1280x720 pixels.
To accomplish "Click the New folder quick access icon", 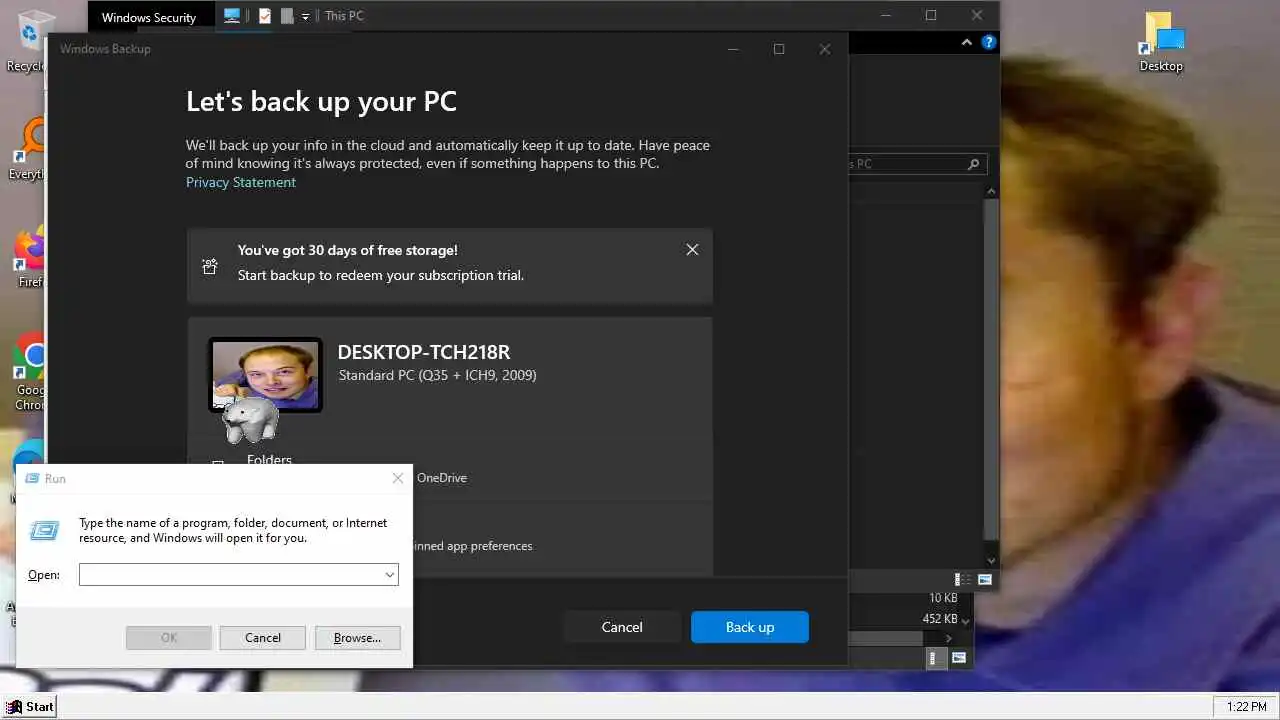I will click(x=288, y=16).
